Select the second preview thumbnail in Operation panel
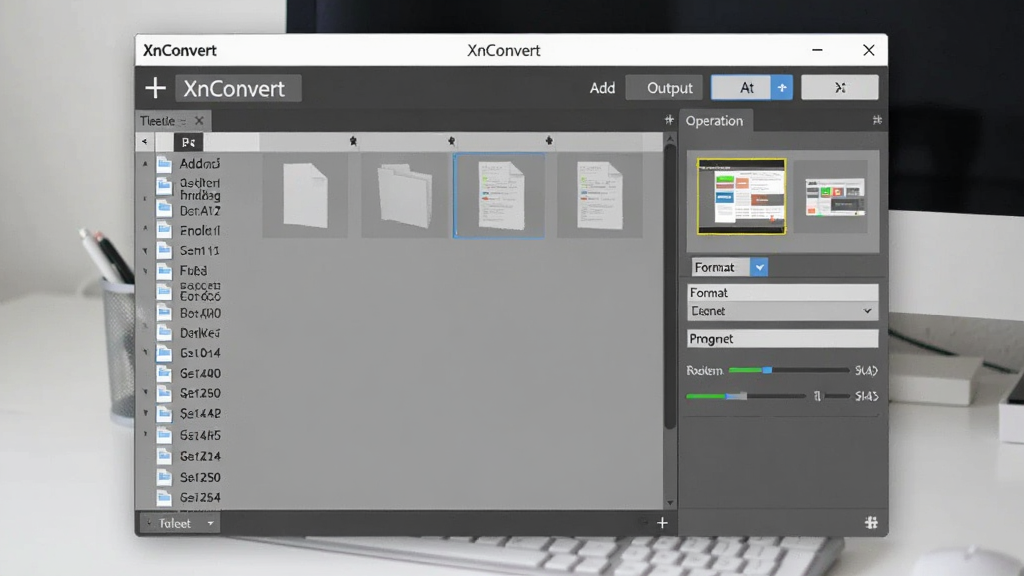Viewport: 1024px width, 576px height. 834,197
